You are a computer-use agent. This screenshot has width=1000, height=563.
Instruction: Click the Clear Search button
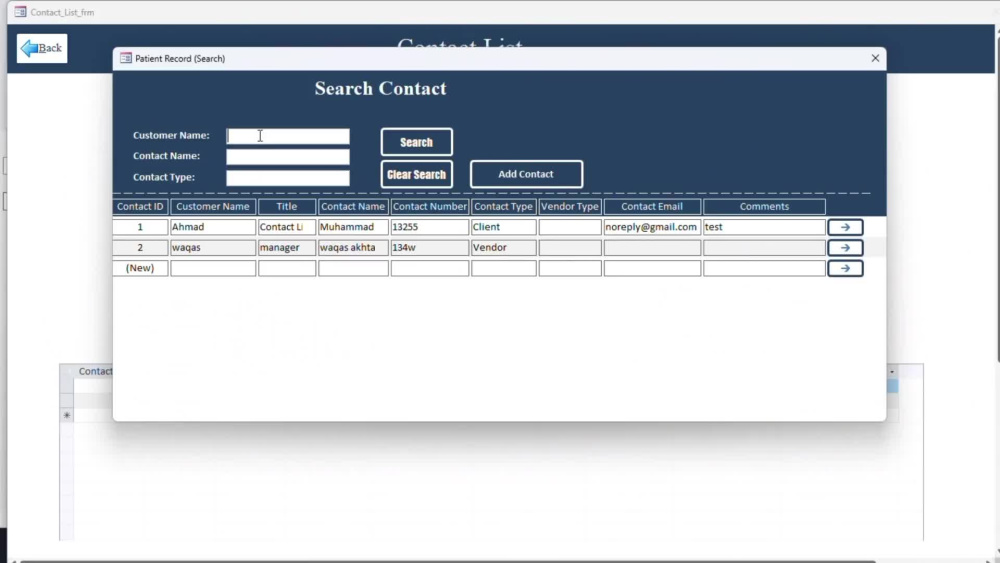point(416,175)
